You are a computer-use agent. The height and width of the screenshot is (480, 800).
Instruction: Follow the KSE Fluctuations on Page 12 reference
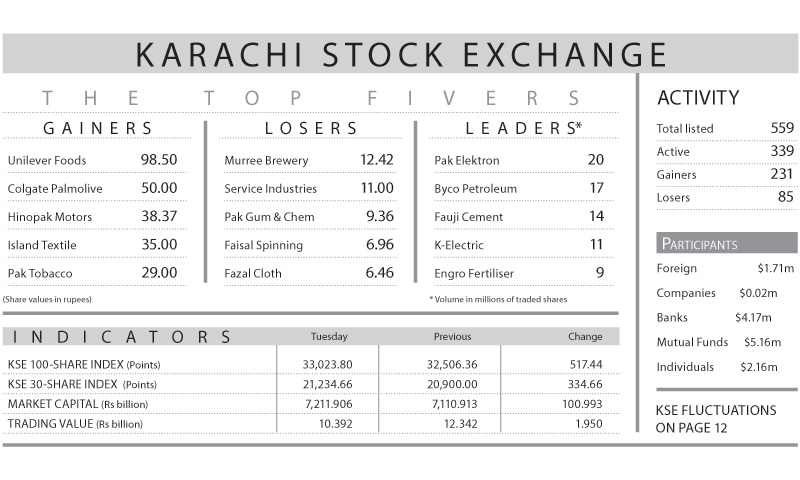tap(716, 419)
